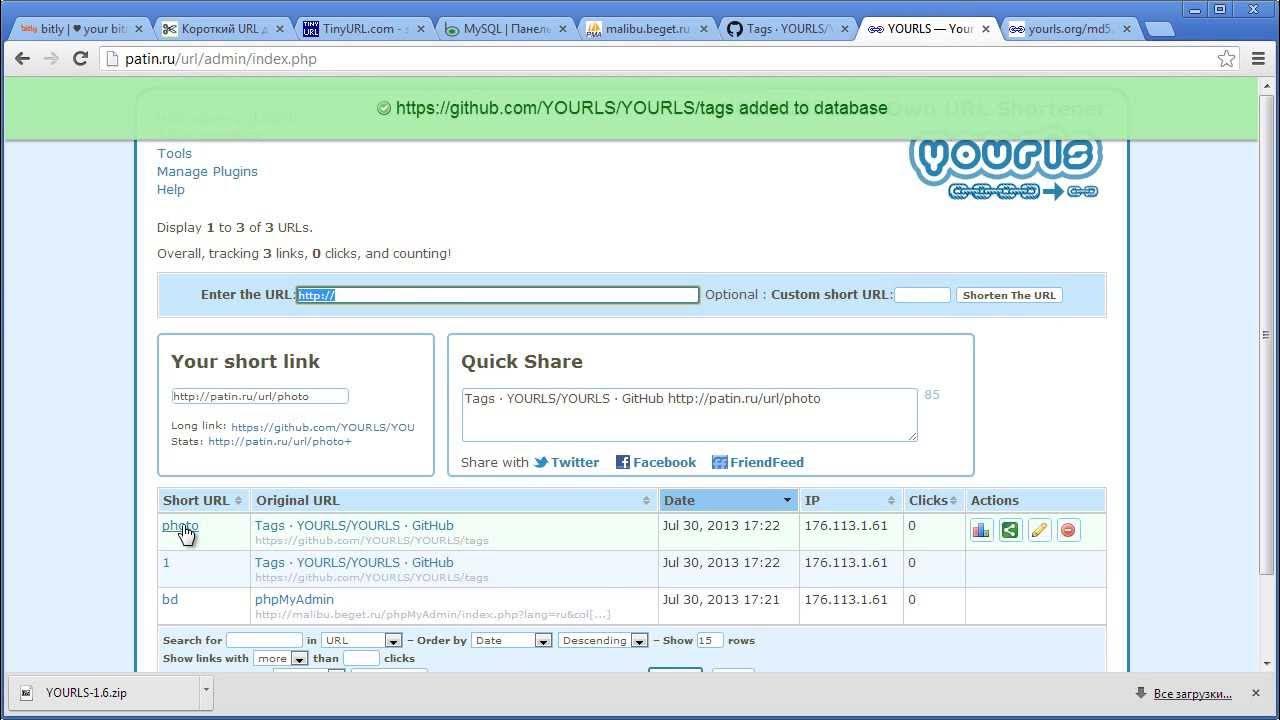Click the pencil Edit icon in Actions
This screenshot has height=720, width=1280.
pyautogui.click(x=1039, y=530)
